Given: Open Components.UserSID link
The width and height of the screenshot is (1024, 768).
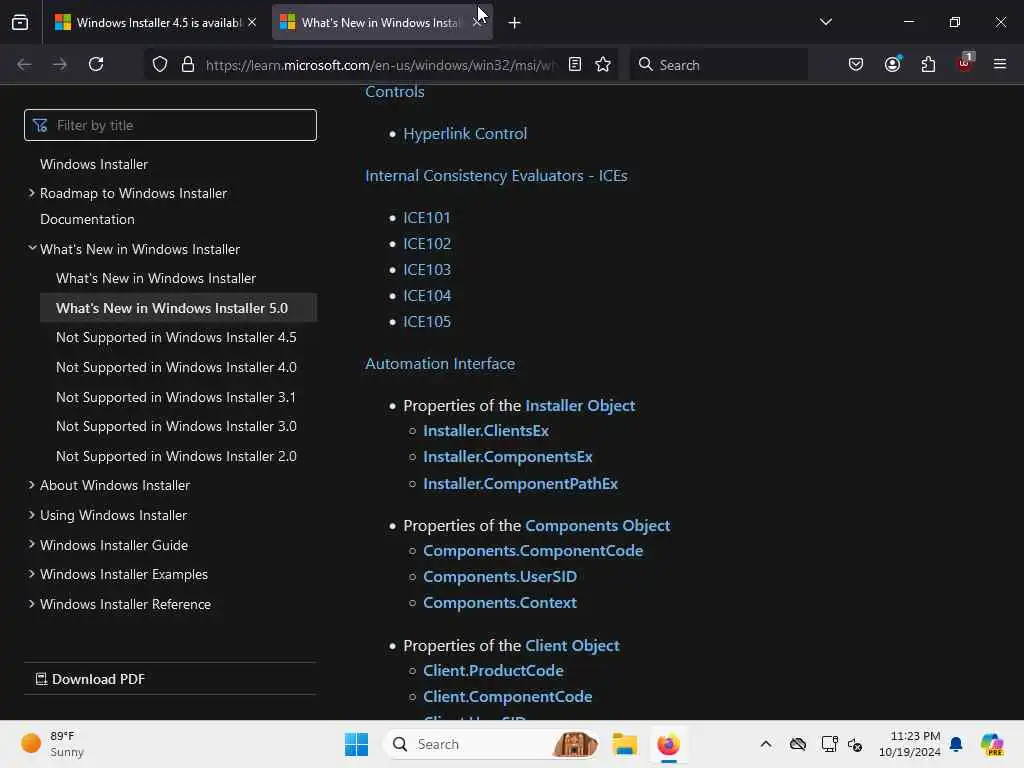Looking at the screenshot, I should 500,577.
